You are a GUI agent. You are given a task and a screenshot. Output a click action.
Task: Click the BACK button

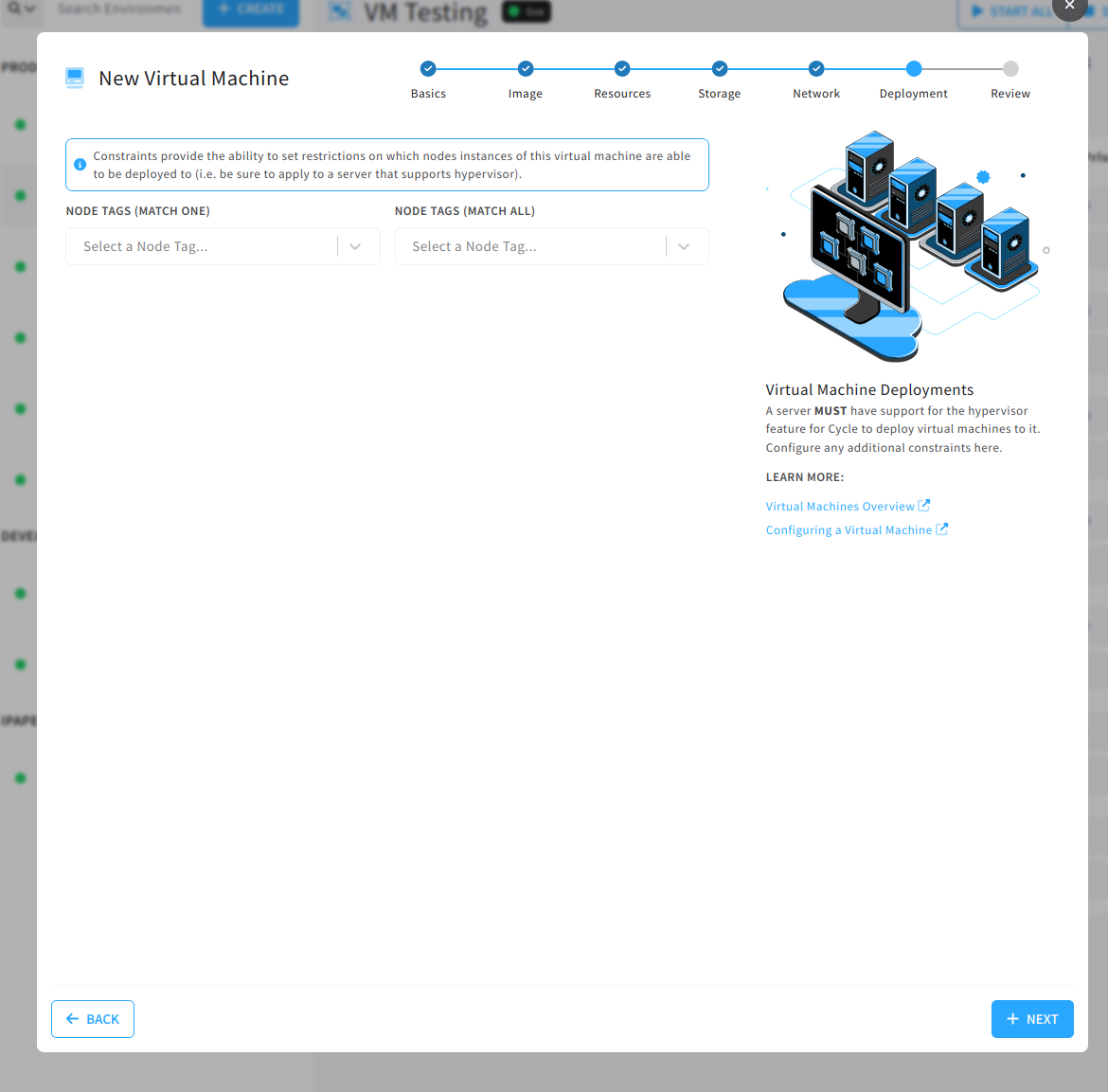tap(92, 1018)
